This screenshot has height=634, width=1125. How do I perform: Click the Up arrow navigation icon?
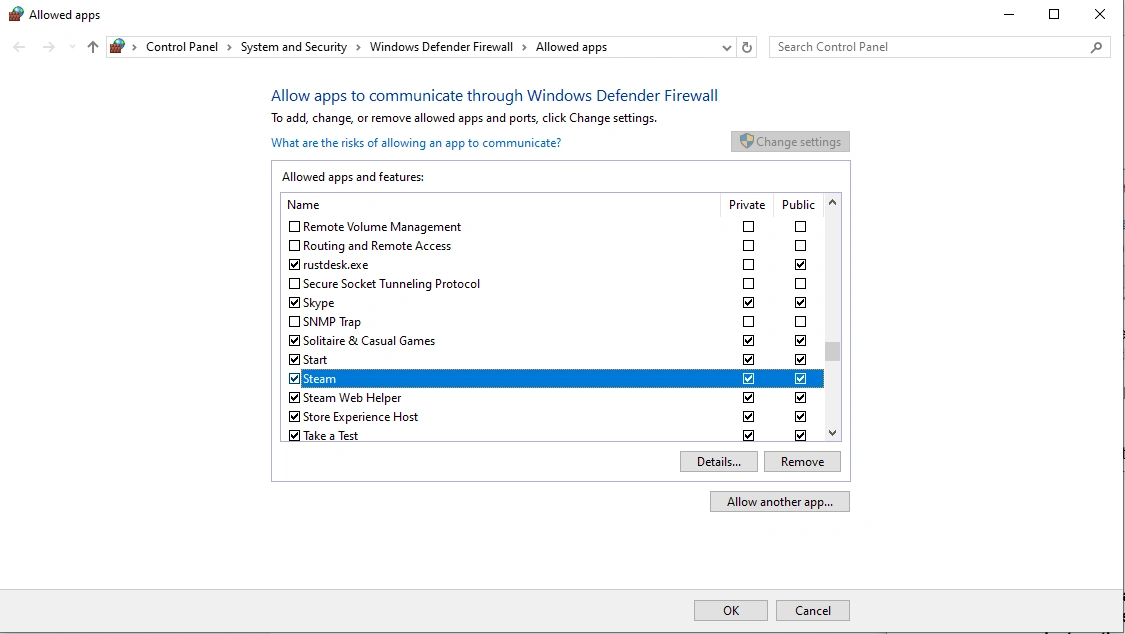tap(93, 47)
